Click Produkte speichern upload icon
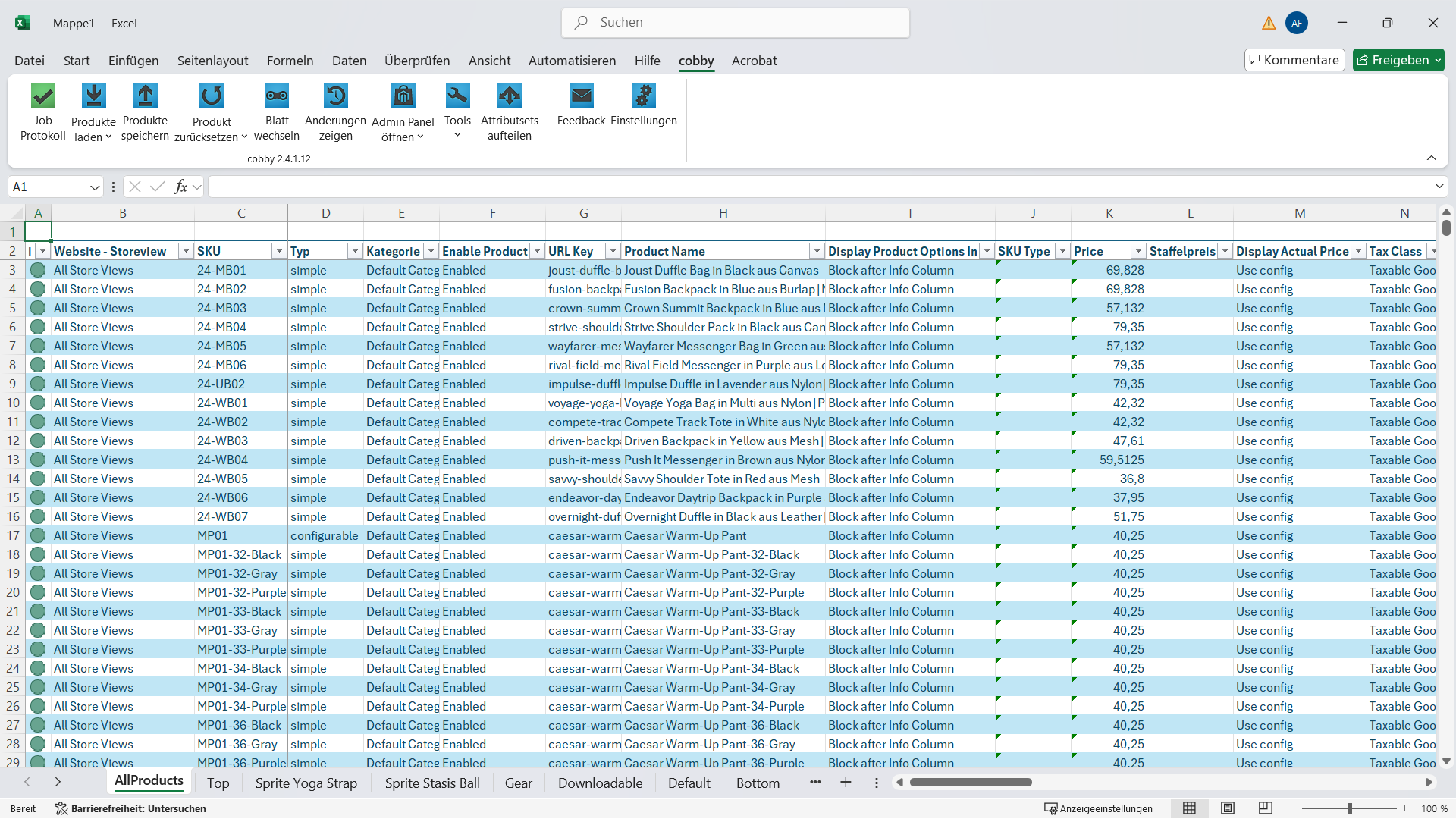 [x=145, y=96]
